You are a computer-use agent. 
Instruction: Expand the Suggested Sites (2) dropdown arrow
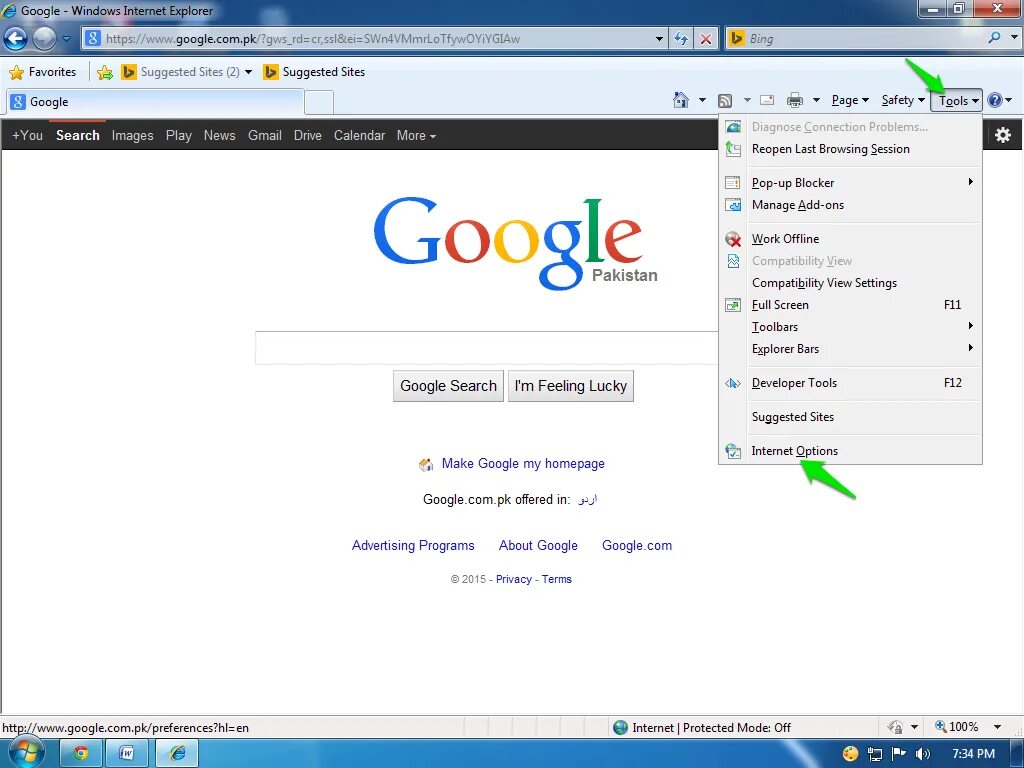[x=248, y=72]
